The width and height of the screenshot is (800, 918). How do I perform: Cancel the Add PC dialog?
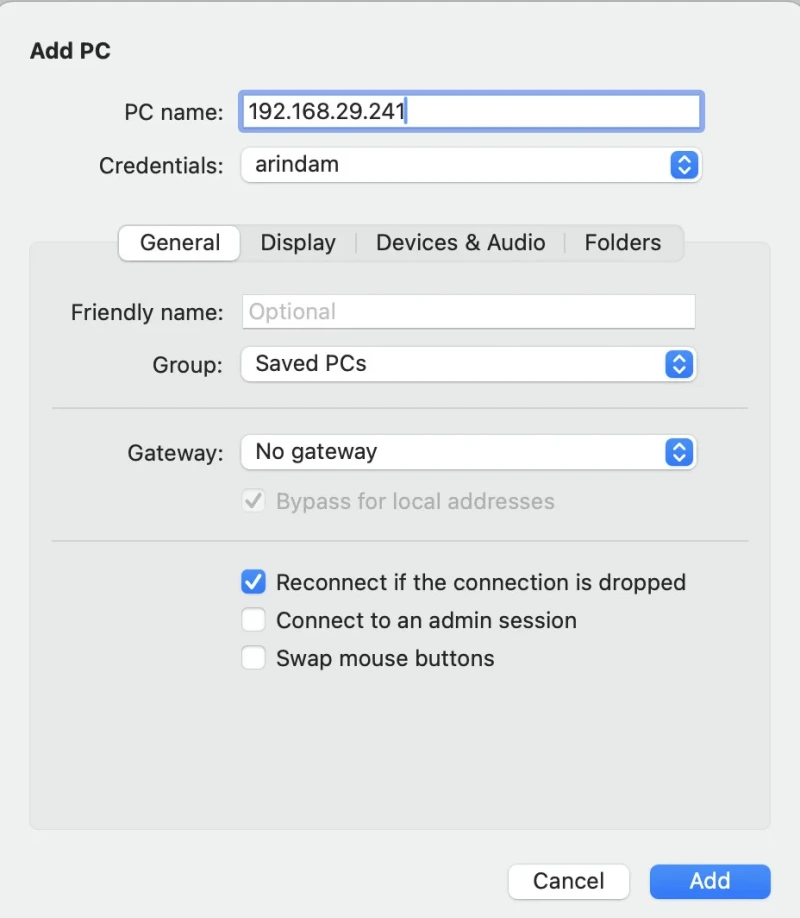569,881
